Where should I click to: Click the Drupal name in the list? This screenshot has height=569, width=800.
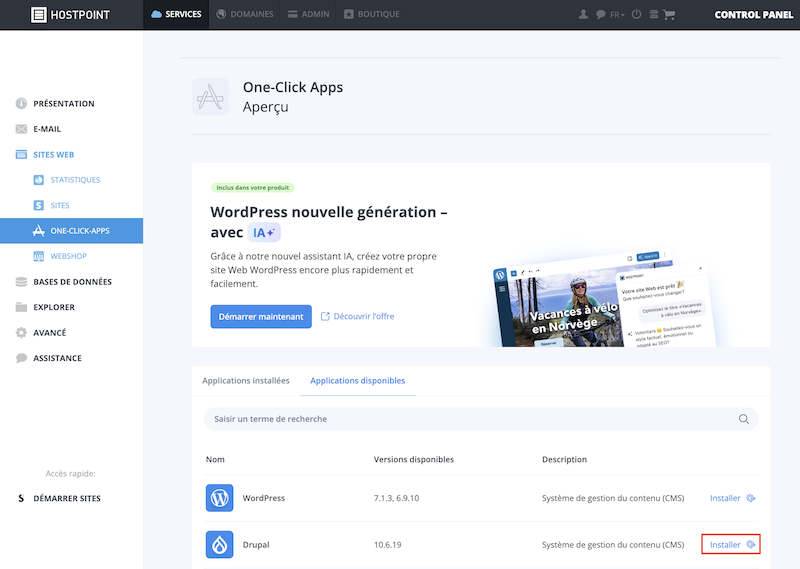tap(256, 545)
